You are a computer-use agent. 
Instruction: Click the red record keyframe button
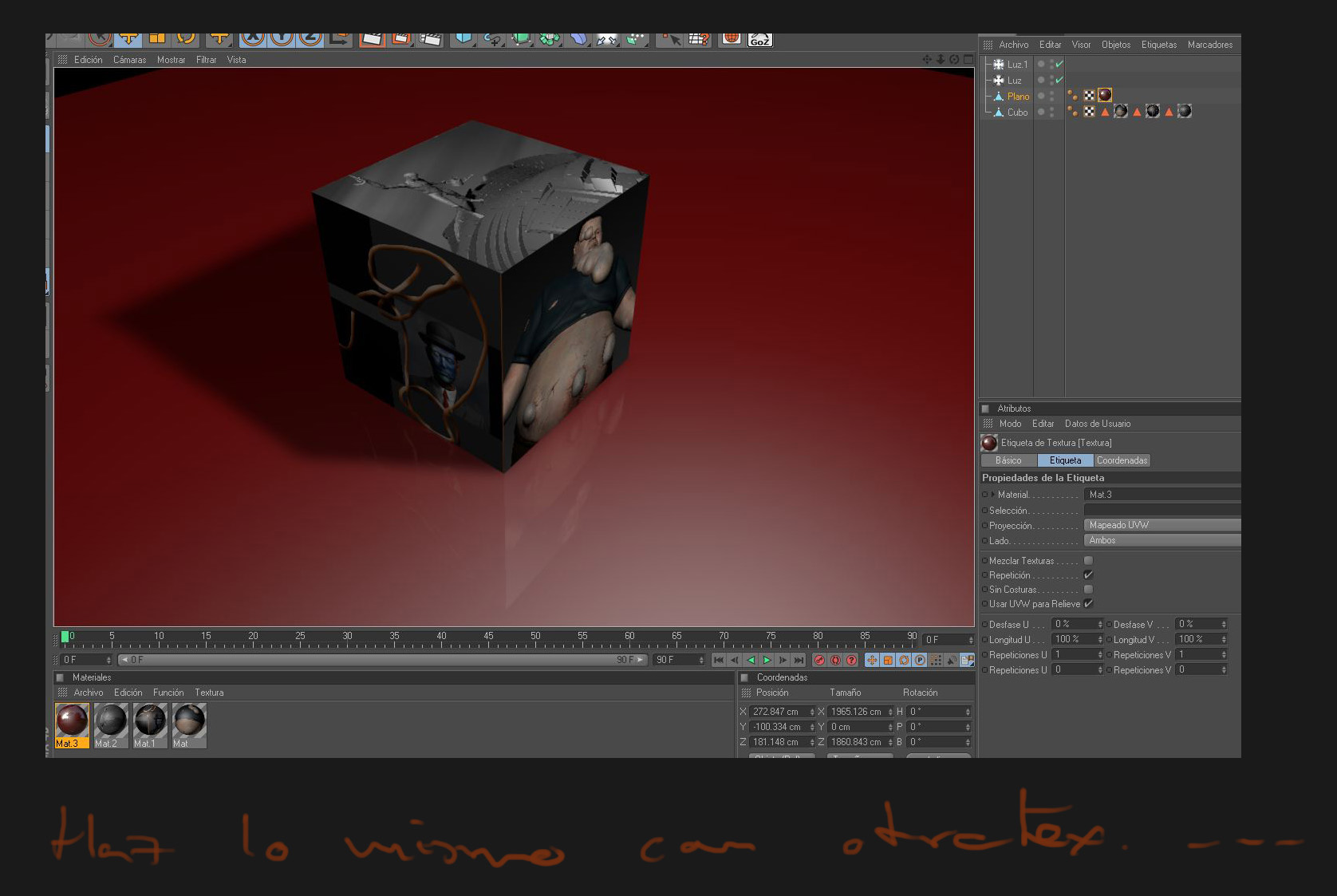click(x=819, y=660)
